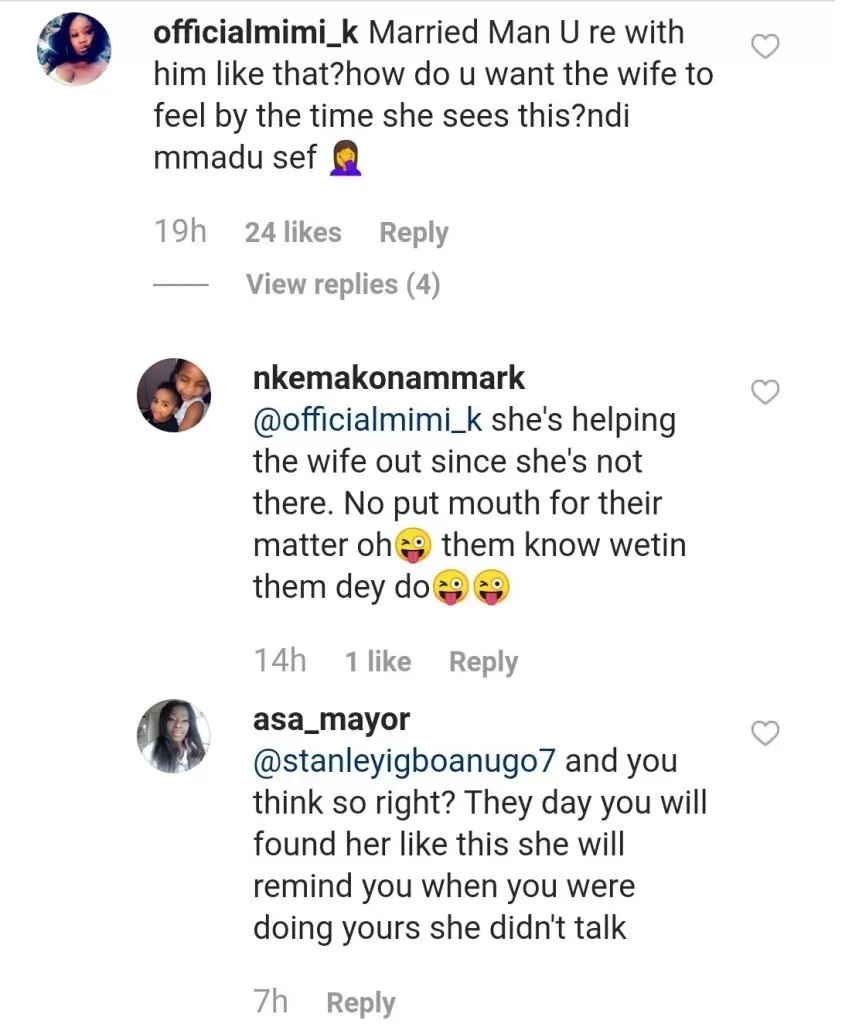This screenshot has height=1024, width=868.
Task: Open the officialmimi_k username link
Action: (x=256, y=32)
